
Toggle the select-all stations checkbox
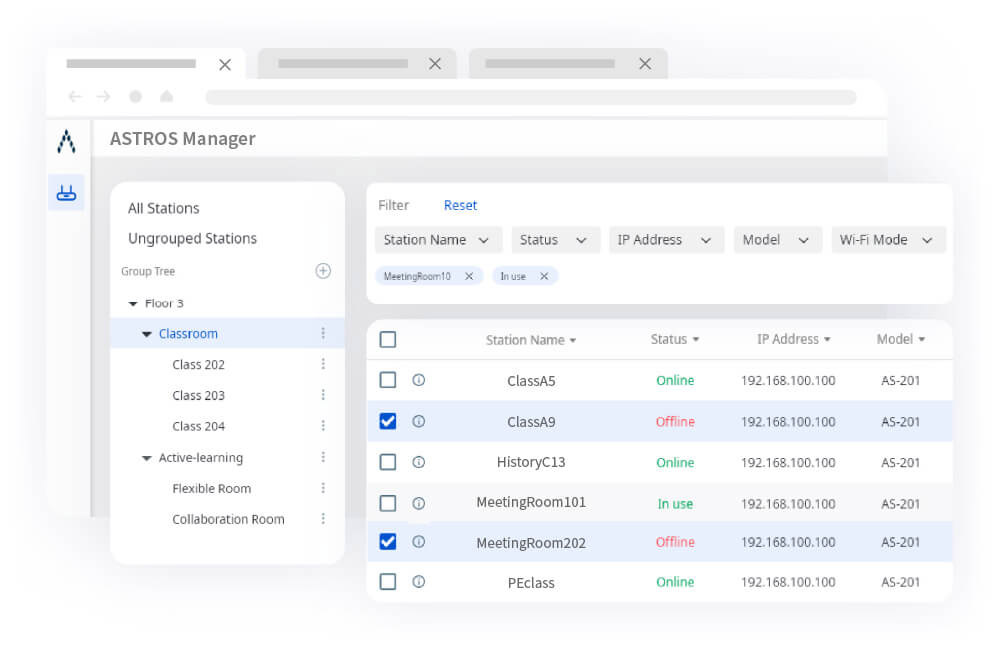pos(388,339)
